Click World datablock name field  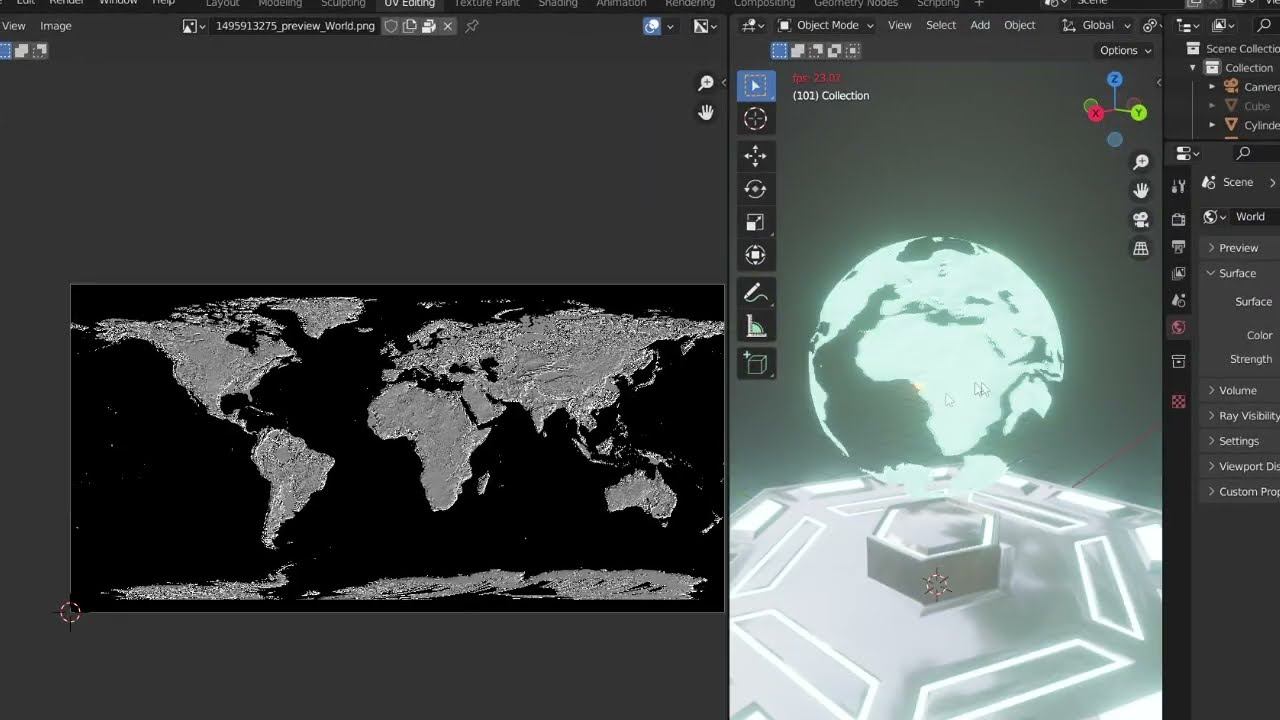coord(1255,217)
